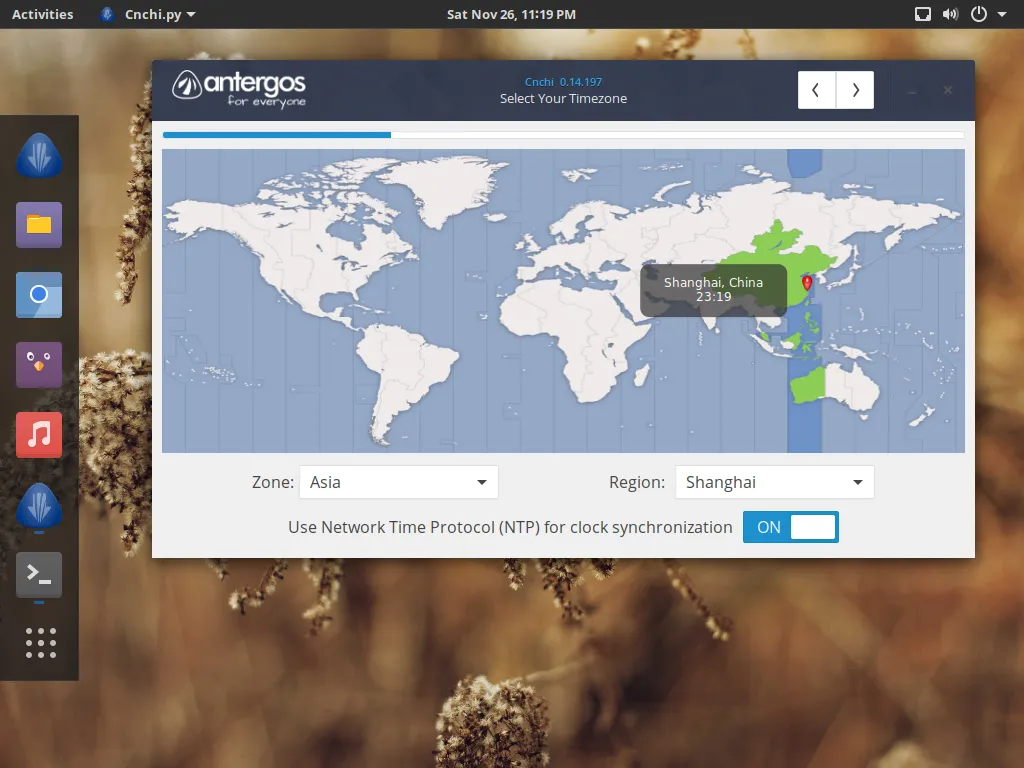Show all applications grid in dock
Screen dimensions: 1024x768
40,643
